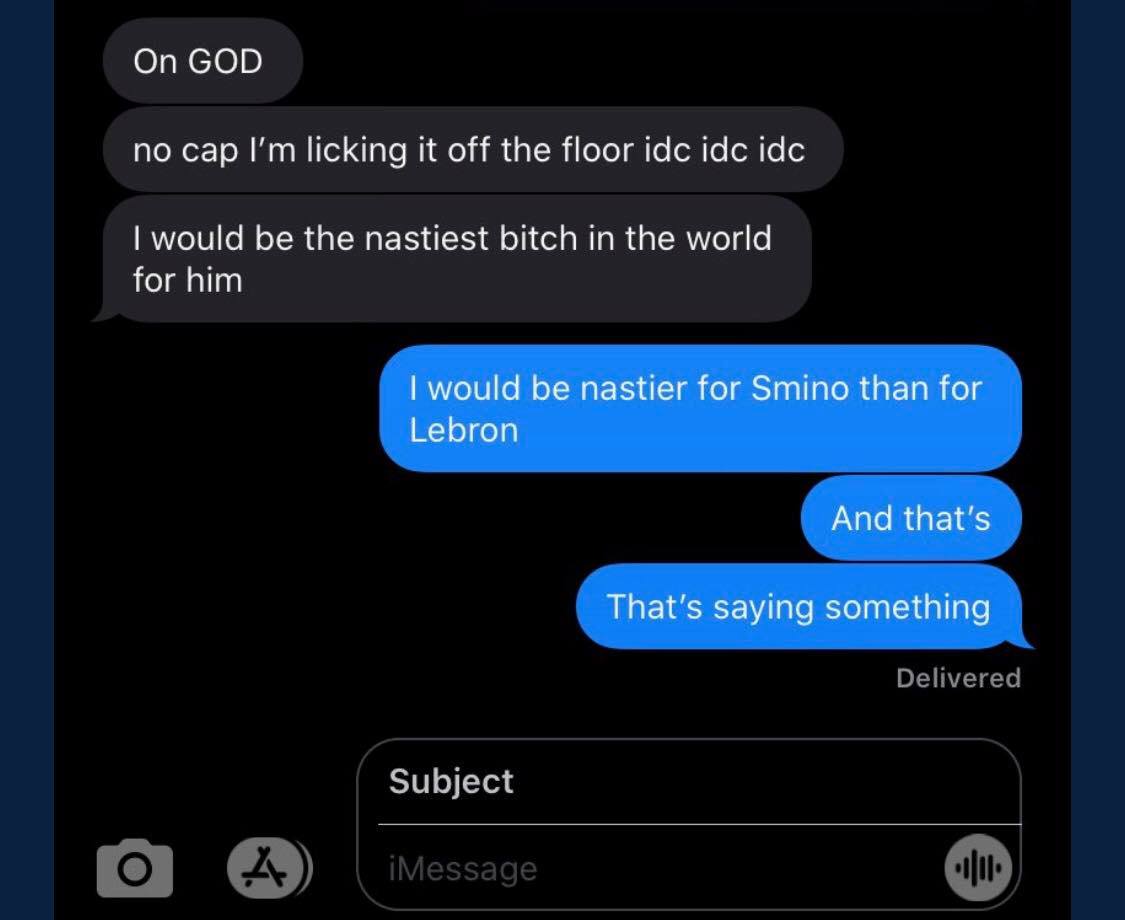Select the 'no cap I'm licking it' message
The width and height of the screenshot is (1125, 920).
472,150
